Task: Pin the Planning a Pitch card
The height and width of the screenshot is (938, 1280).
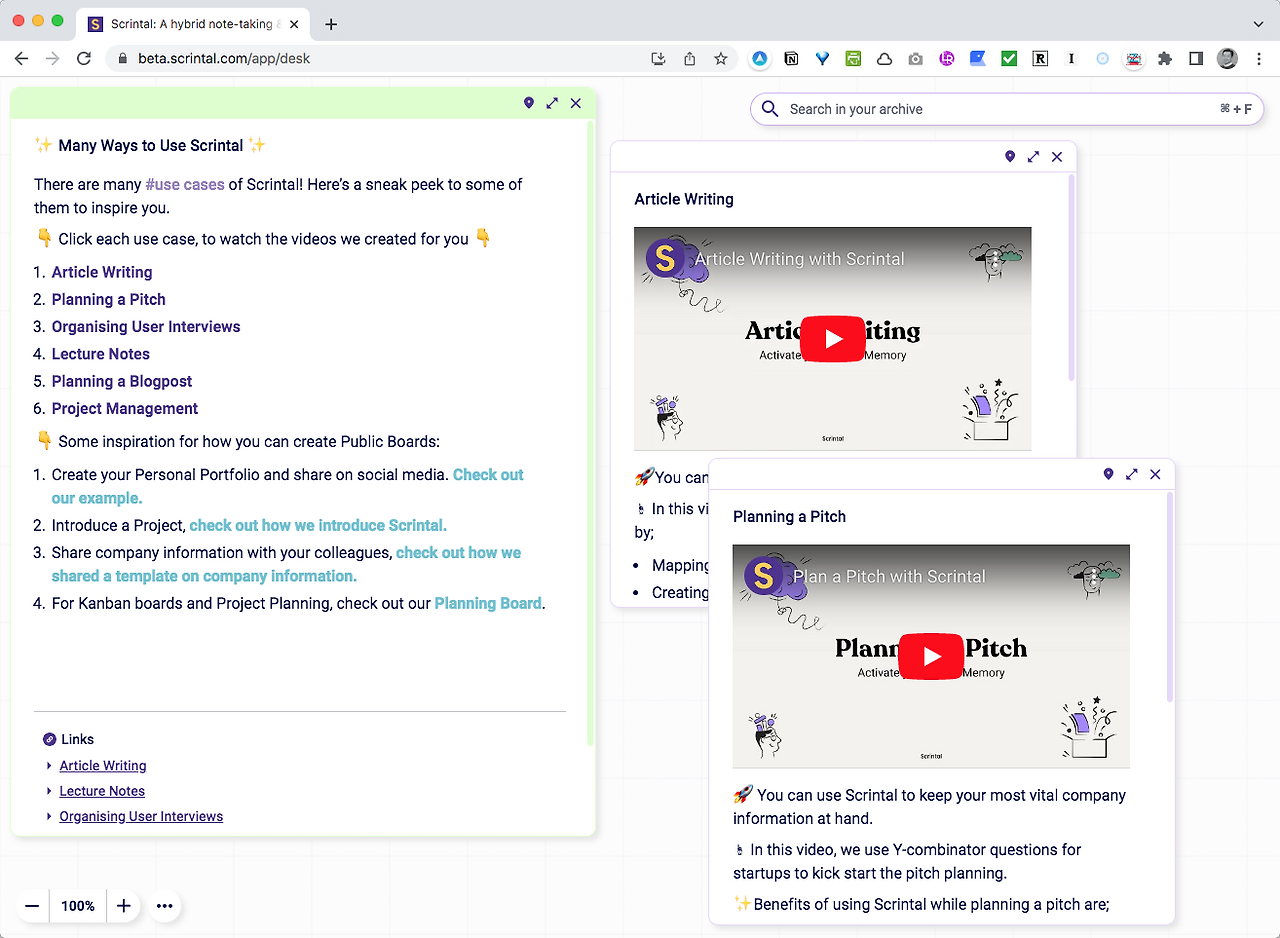Action: point(1108,474)
